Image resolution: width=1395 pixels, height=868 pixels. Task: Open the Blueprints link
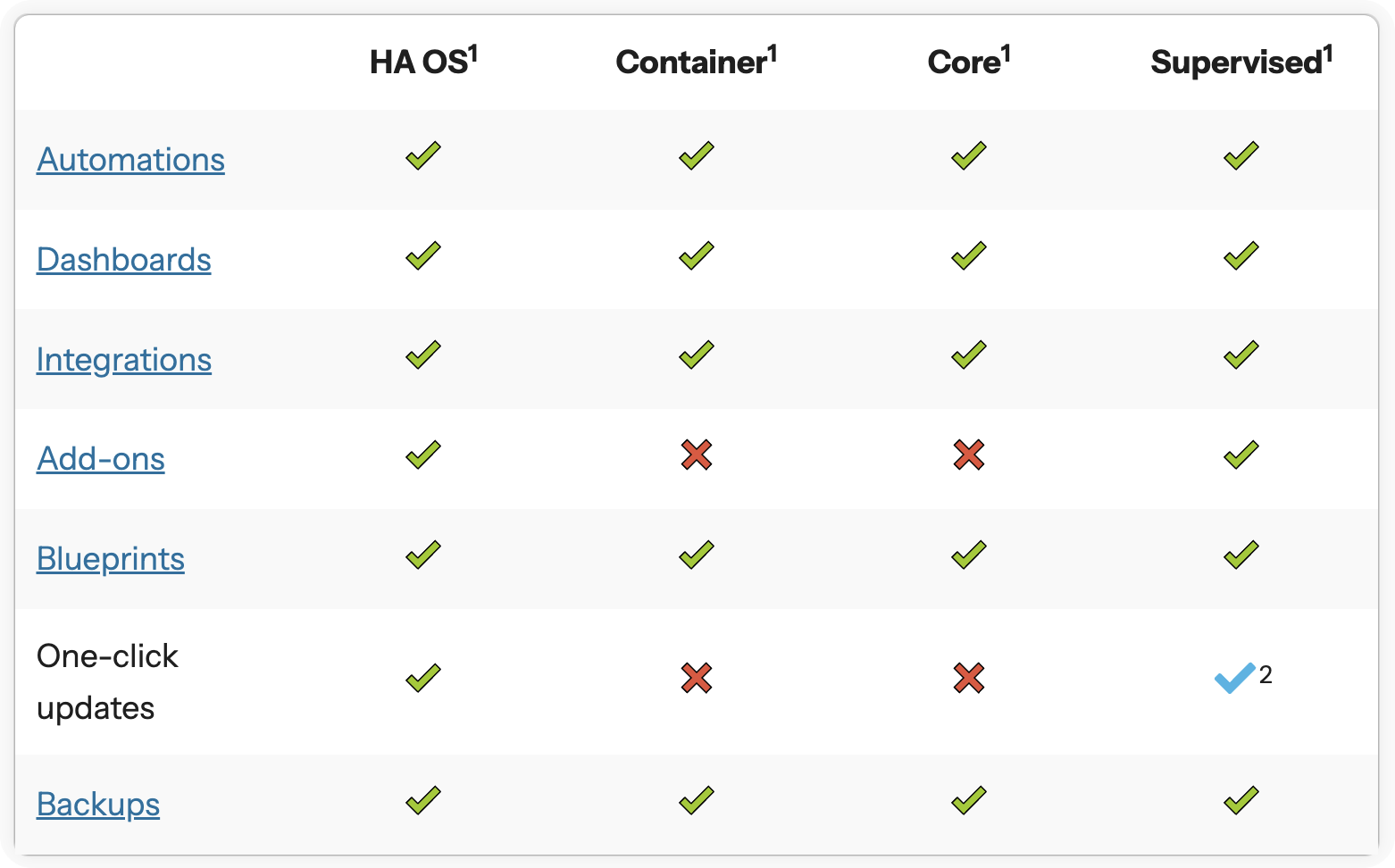point(111,559)
